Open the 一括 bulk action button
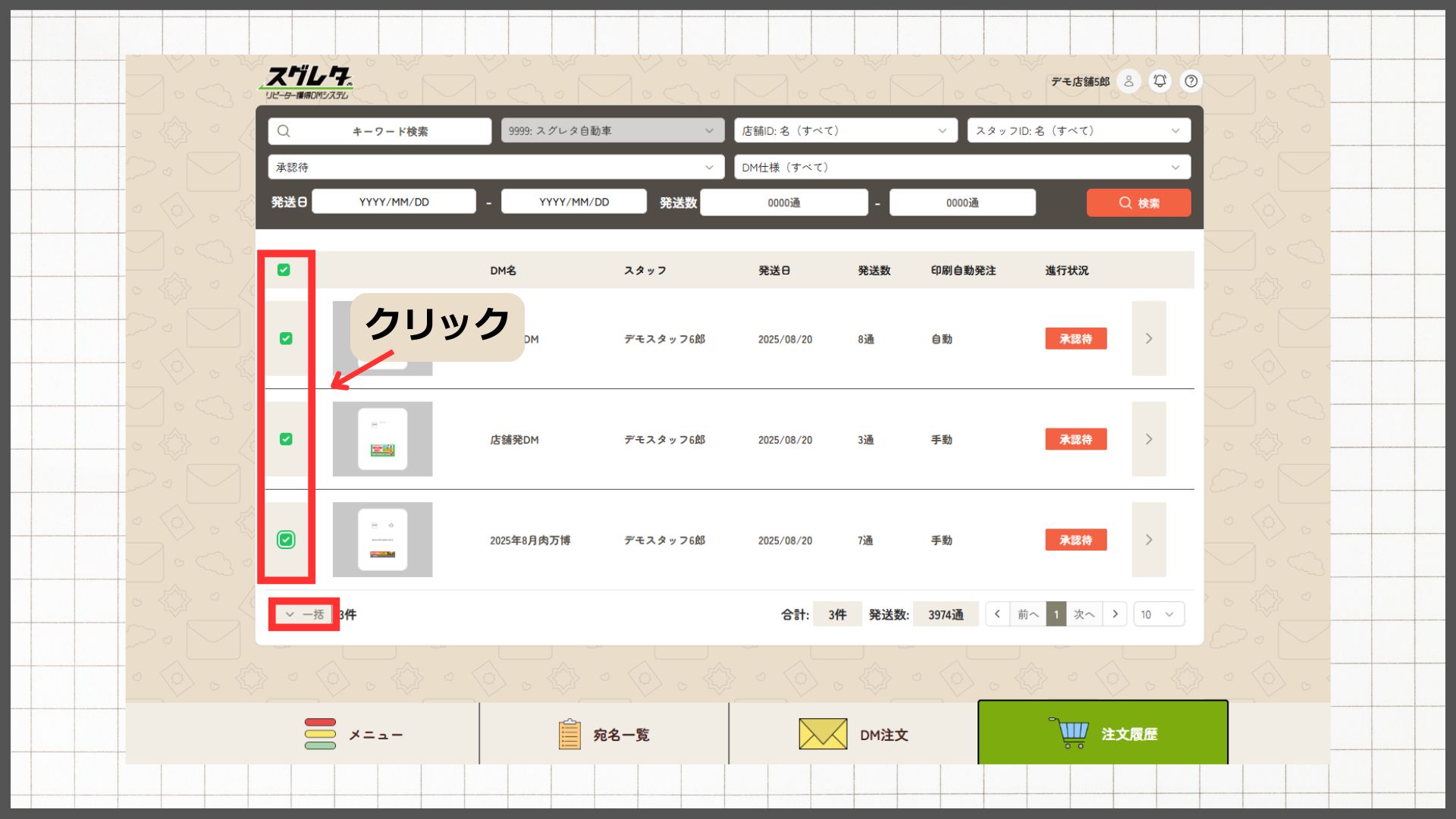 [x=304, y=614]
